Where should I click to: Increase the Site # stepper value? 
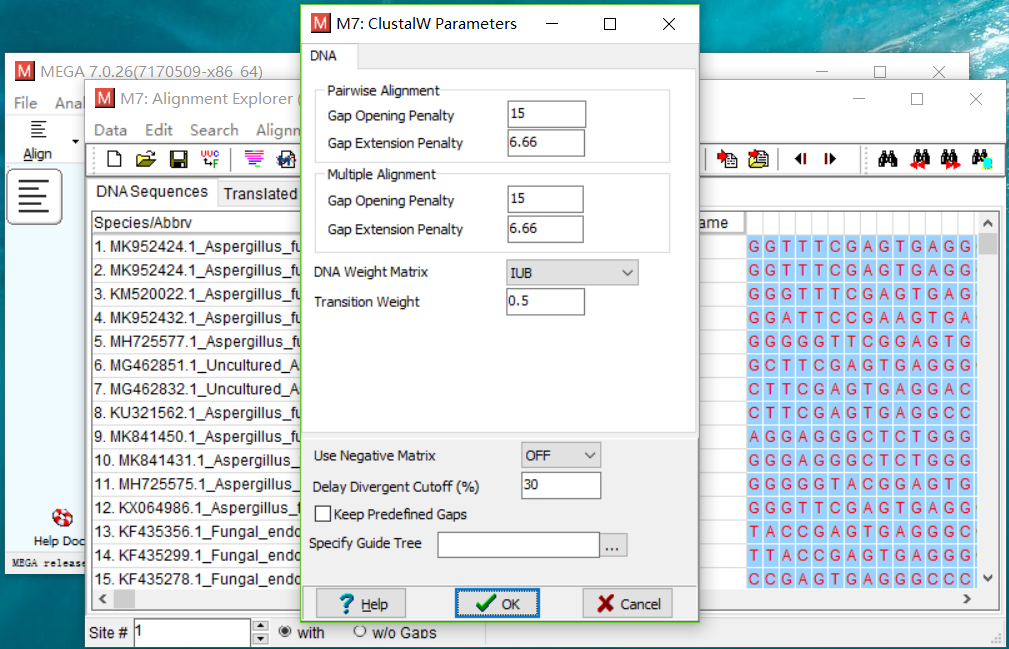pyautogui.click(x=260, y=626)
